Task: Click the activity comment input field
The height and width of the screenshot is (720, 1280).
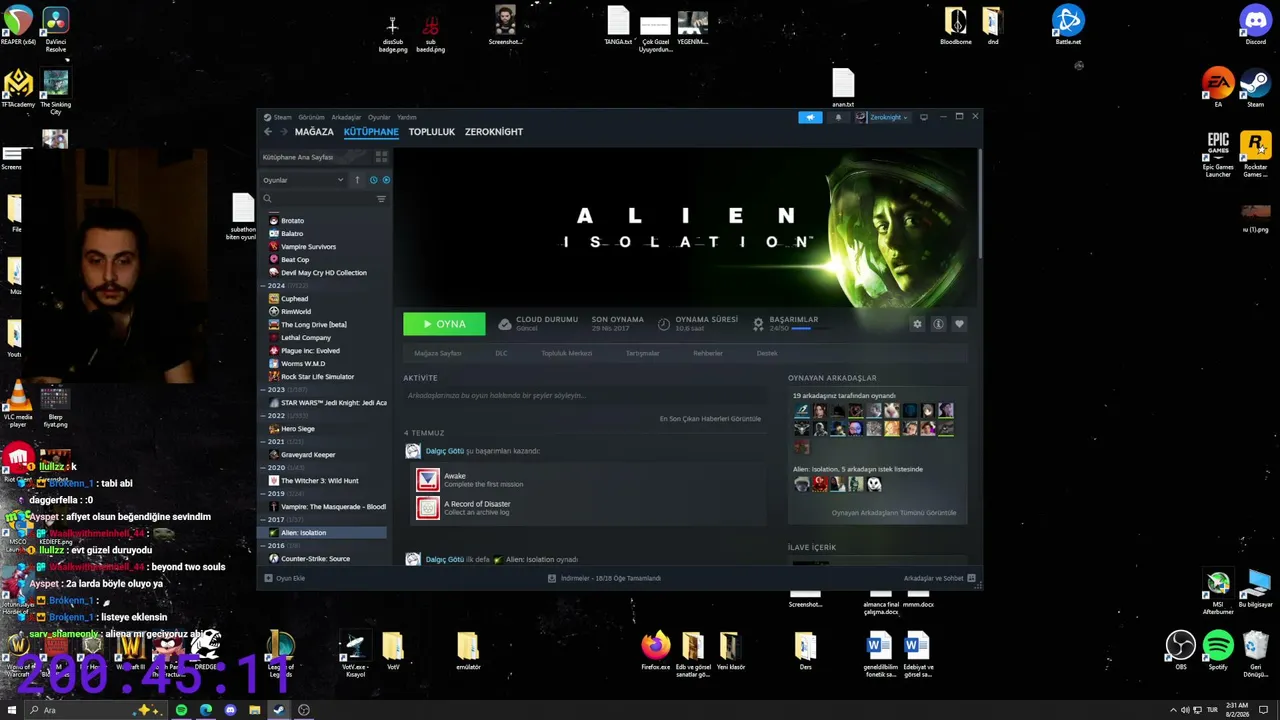Action: click(584, 396)
